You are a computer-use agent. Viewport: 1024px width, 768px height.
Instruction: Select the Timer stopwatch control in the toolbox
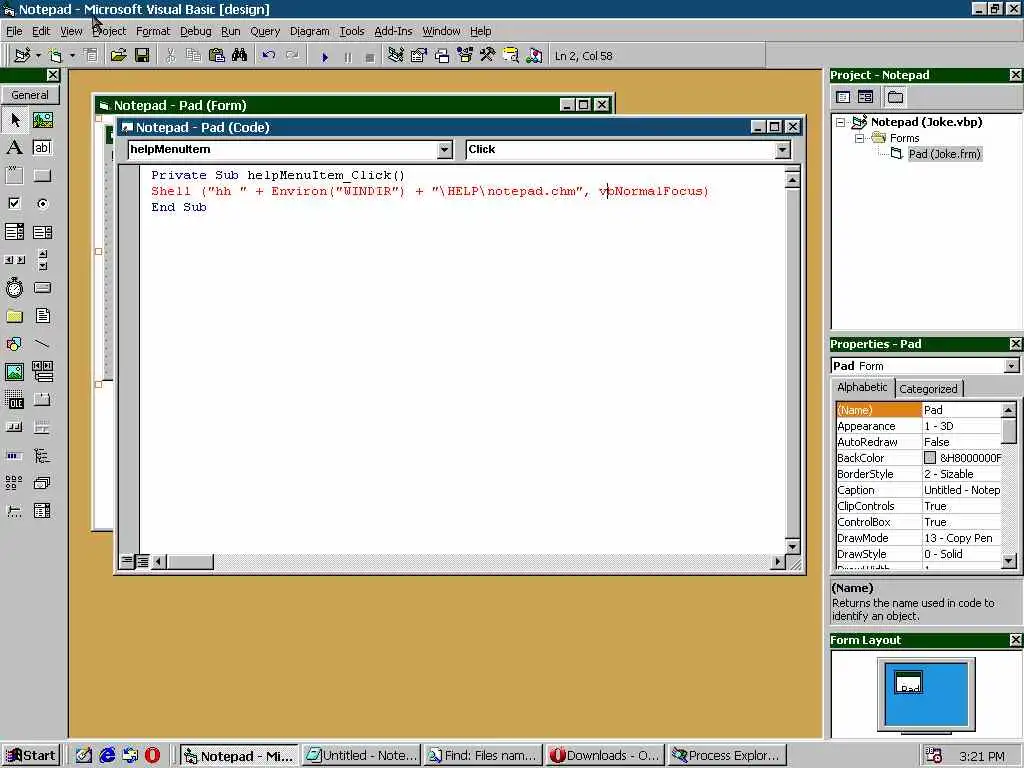(x=14, y=287)
